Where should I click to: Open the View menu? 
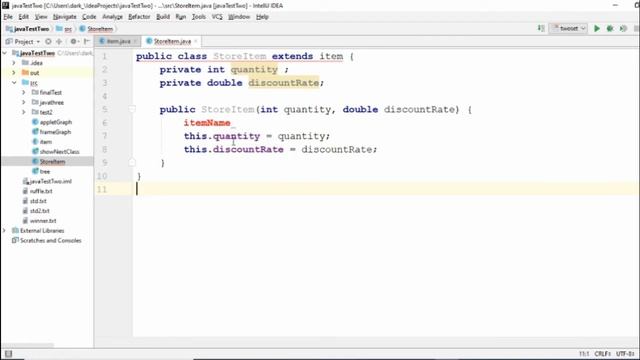tap(41, 17)
